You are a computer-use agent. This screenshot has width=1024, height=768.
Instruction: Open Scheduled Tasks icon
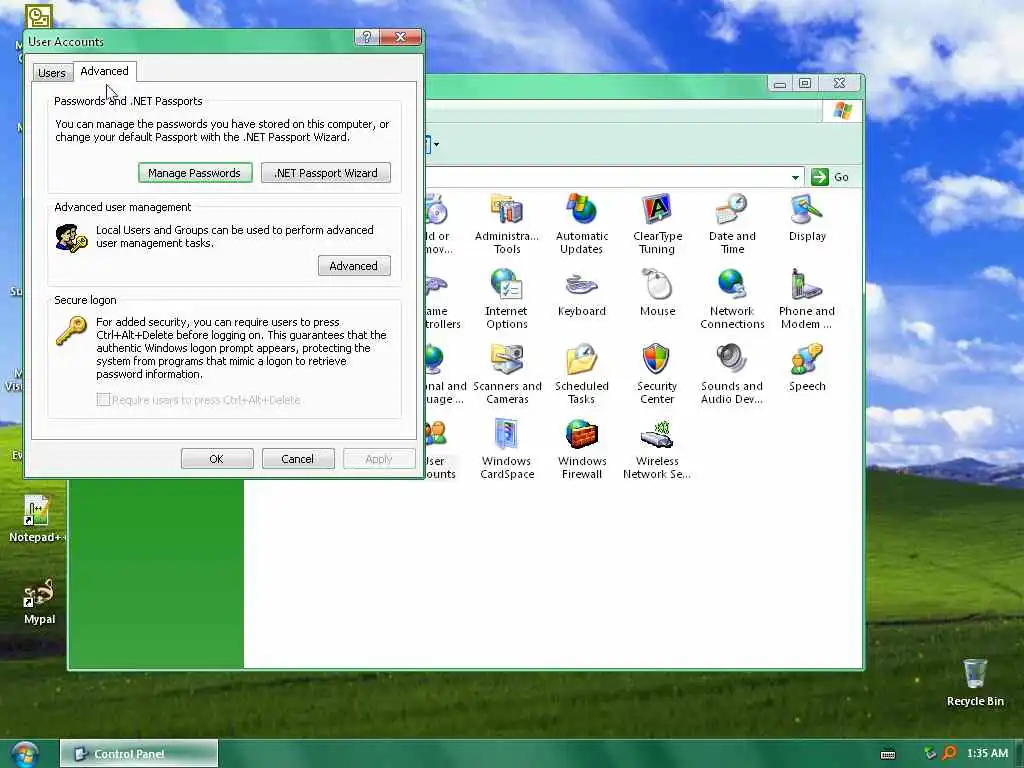[x=581, y=374]
